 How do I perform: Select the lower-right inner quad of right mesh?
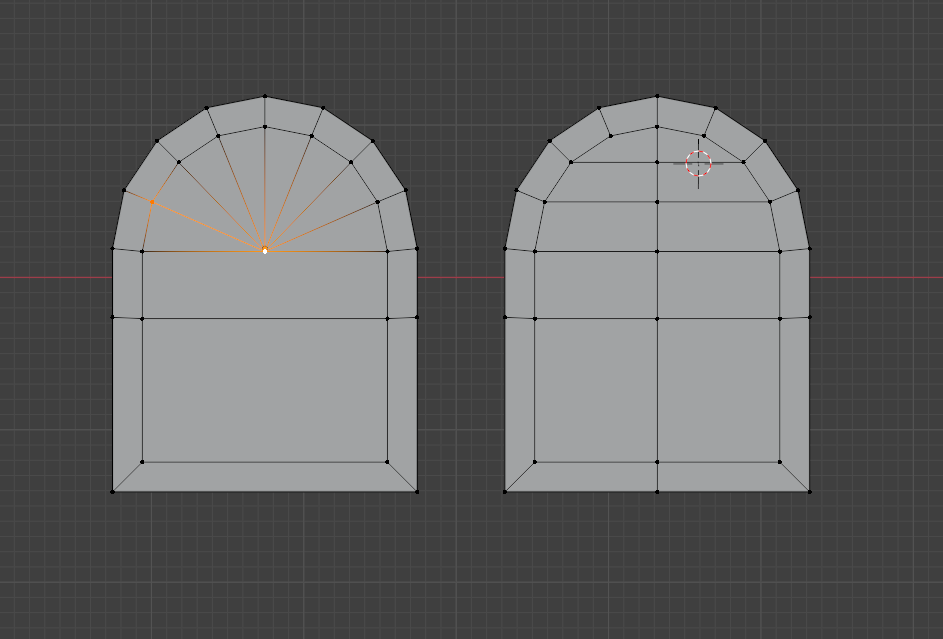pos(718,390)
